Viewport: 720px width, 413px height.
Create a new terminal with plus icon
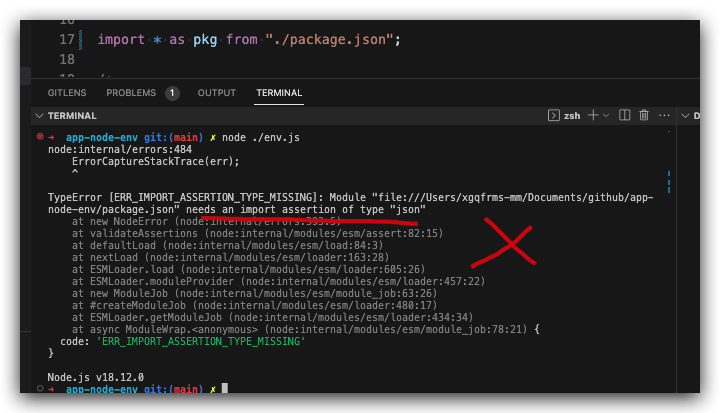tap(593, 115)
